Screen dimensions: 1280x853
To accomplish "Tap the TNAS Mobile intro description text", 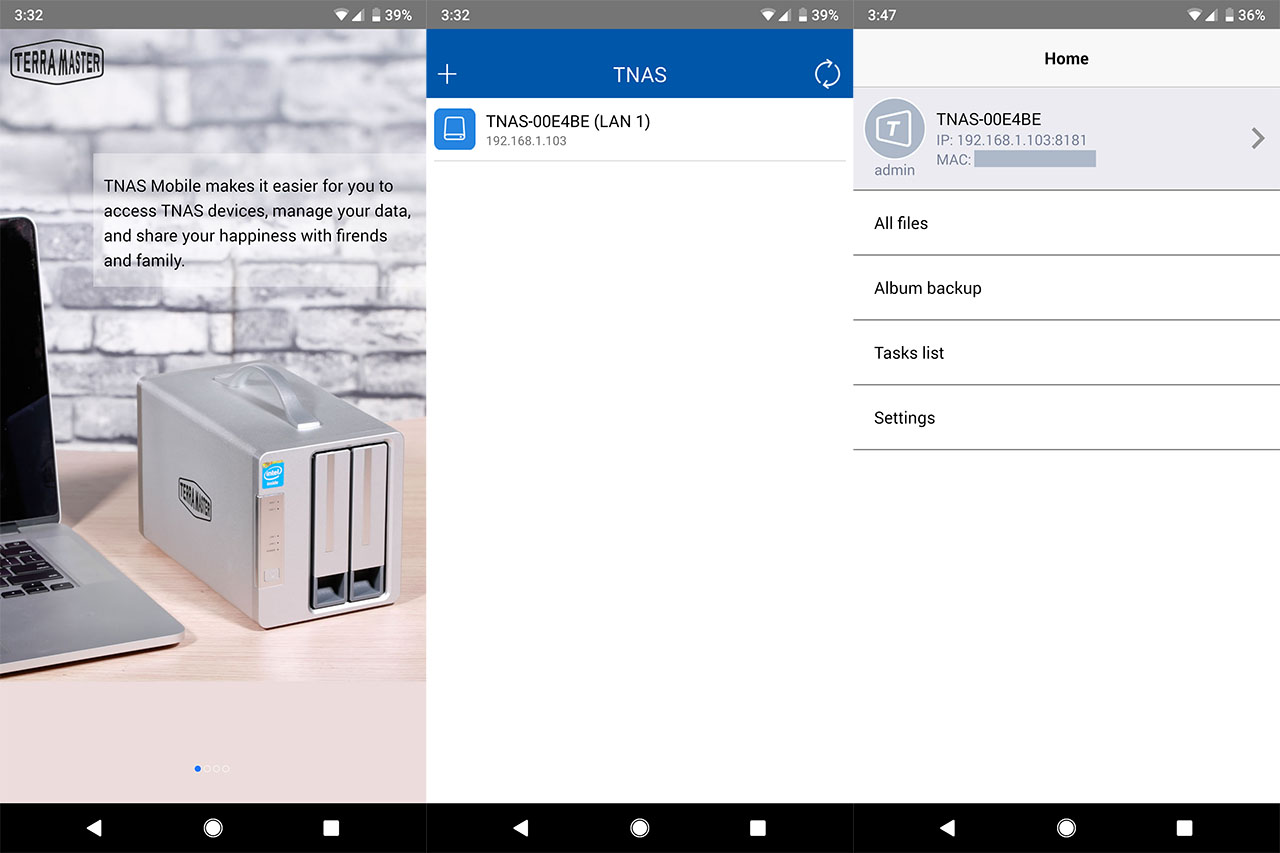I will pos(257,223).
